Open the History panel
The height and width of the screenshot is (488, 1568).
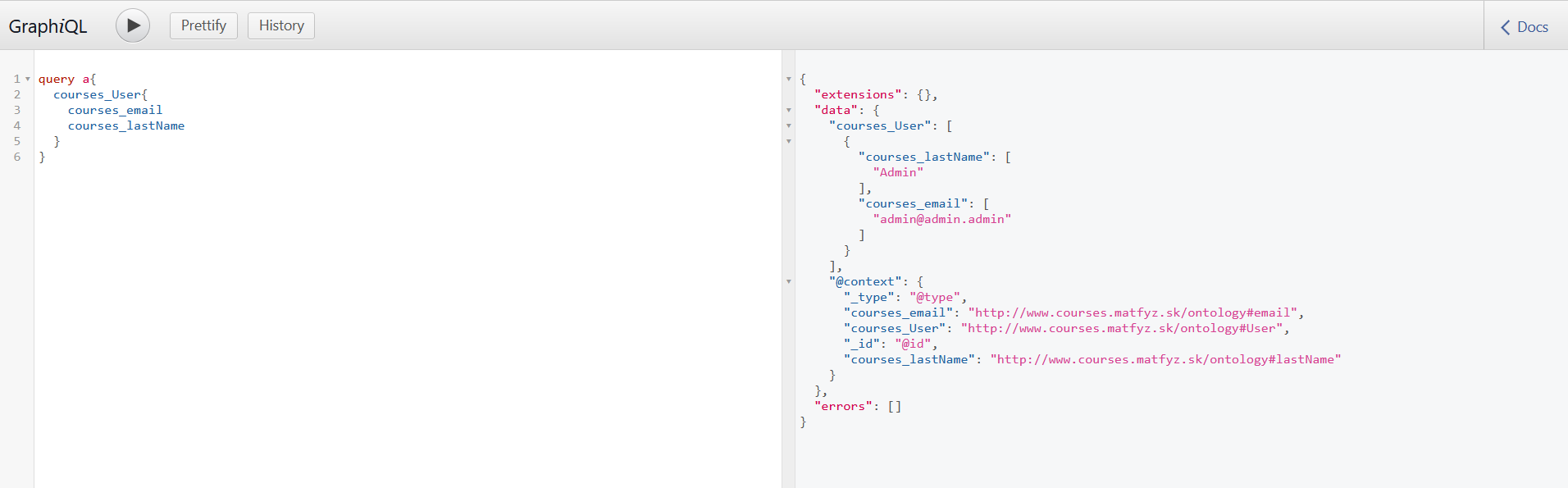[x=281, y=25]
